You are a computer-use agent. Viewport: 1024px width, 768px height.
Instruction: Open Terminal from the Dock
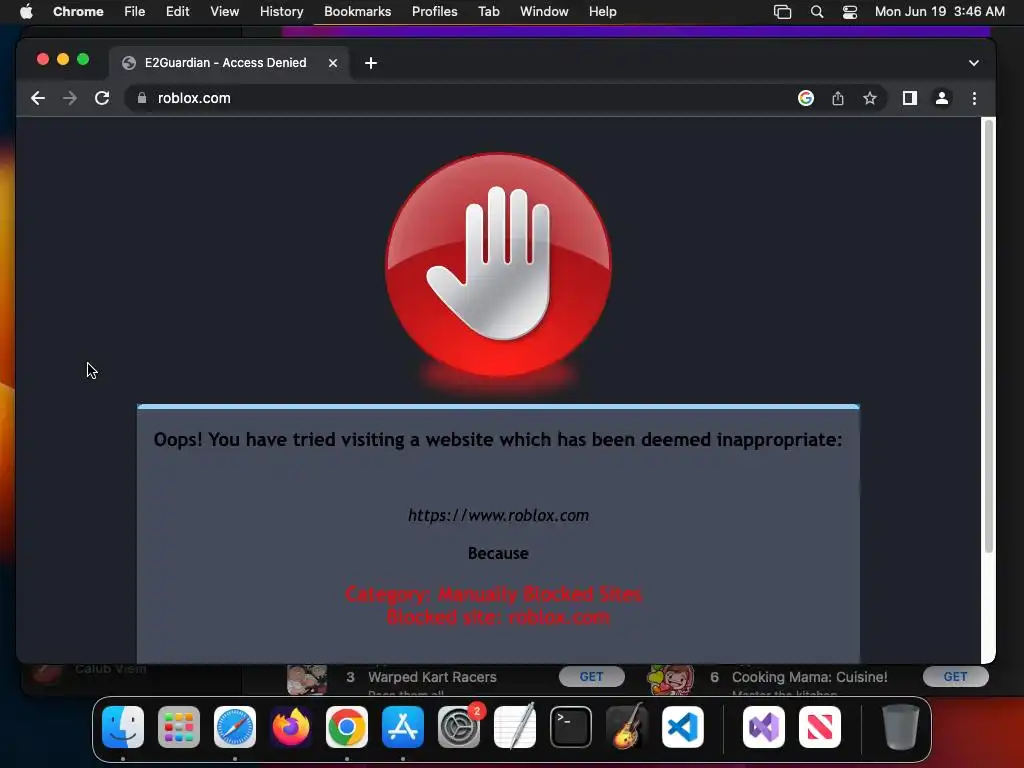(571, 727)
